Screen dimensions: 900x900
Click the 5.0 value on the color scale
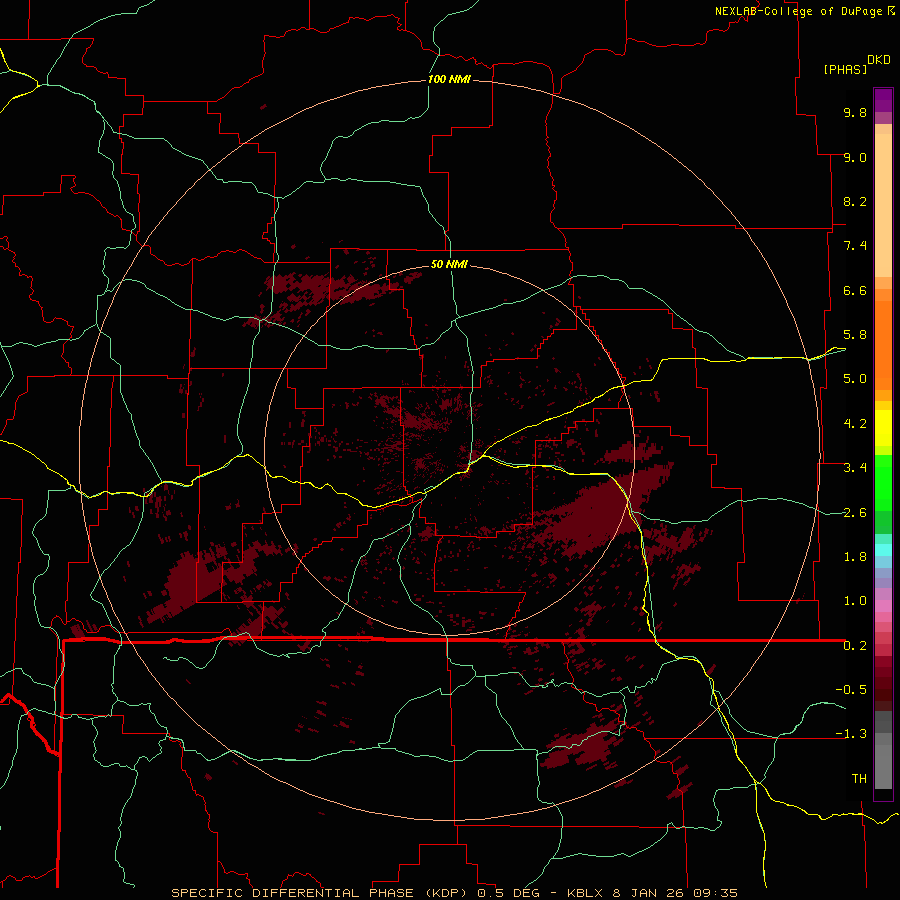(x=855, y=379)
